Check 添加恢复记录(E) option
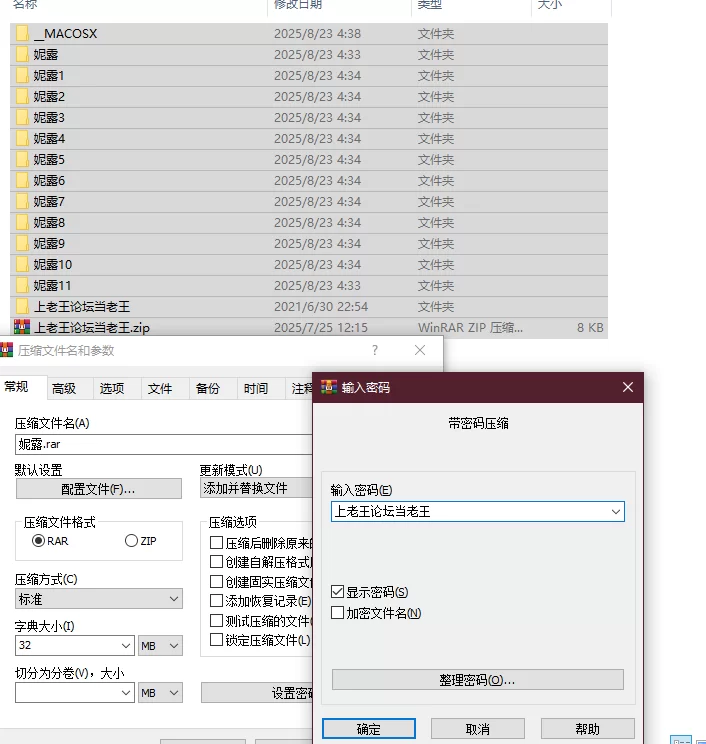Viewport: 706px width, 744px height. coord(216,601)
